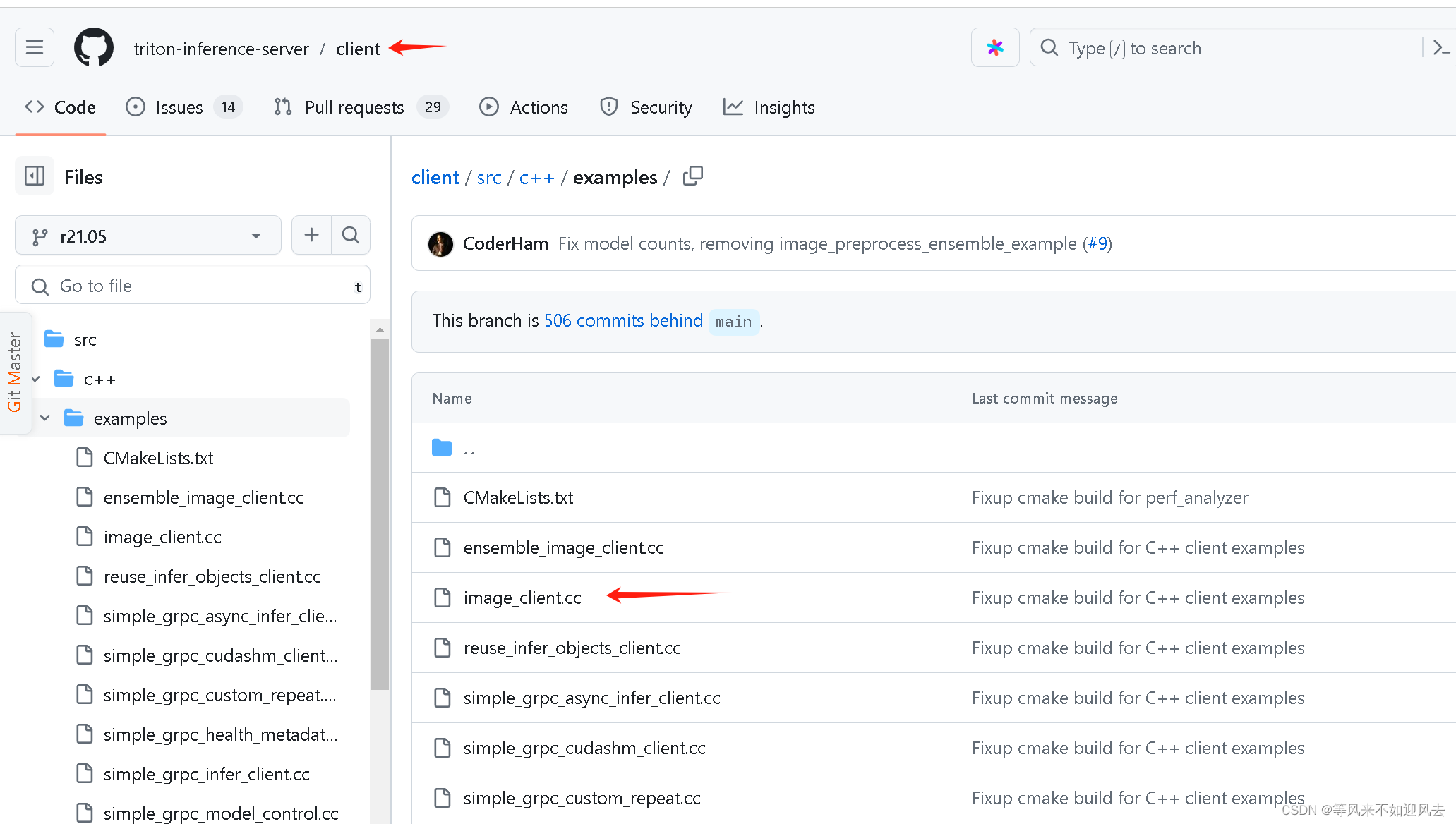This screenshot has width=1456, height=824.
Task: Open simple_grpc_async_infer_client.cc in file table
Action: [x=592, y=698]
